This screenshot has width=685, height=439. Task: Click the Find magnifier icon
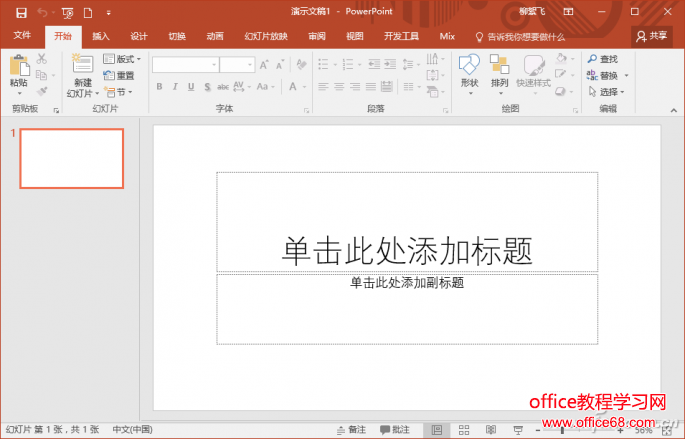[594, 60]
